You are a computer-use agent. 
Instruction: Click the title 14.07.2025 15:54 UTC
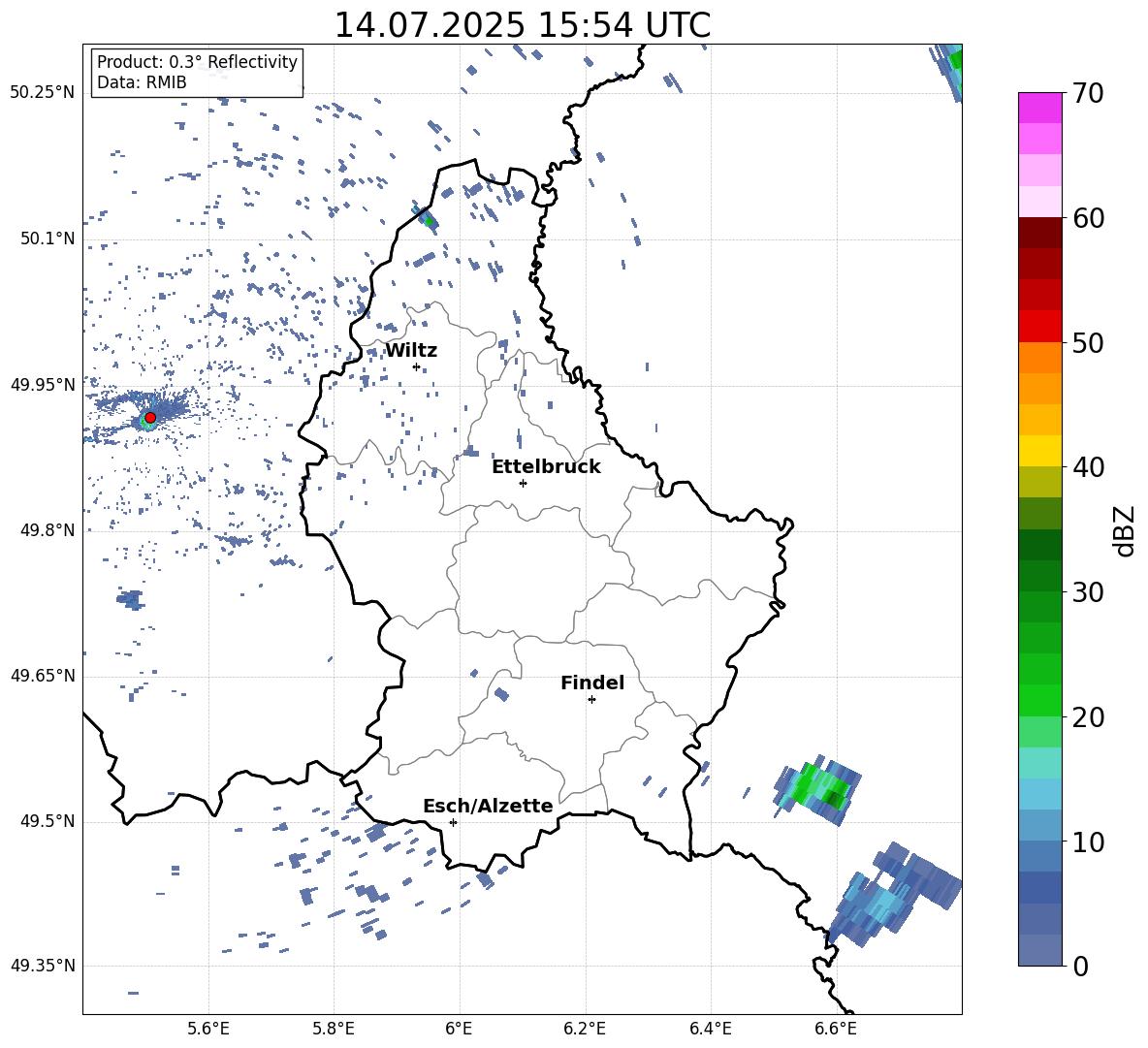(522, 25)
